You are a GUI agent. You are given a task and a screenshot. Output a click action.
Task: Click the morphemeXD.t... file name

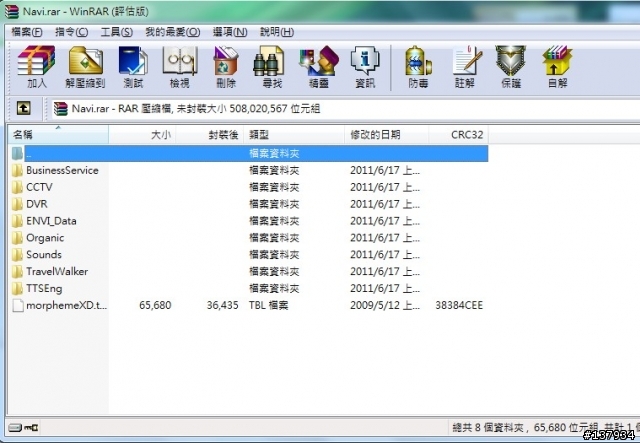click(x=67, y=305)
